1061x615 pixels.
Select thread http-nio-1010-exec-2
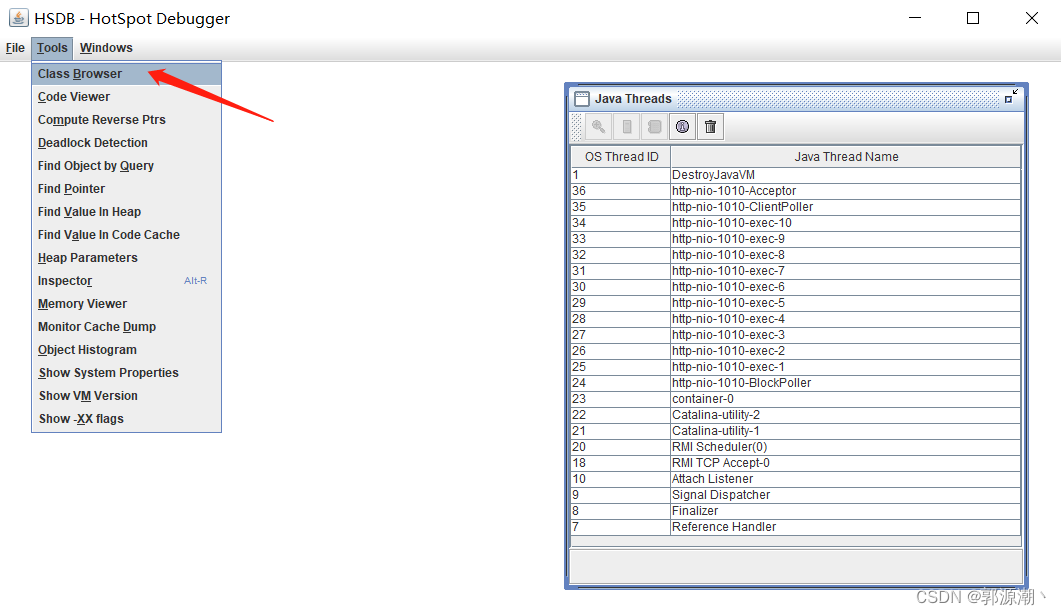[x=796, y=351]
